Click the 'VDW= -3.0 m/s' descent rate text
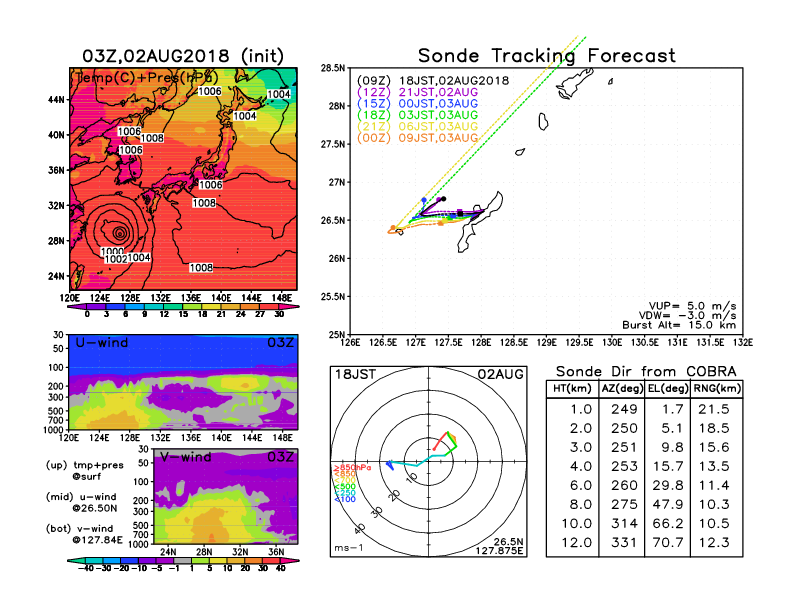Image resolution: width=792 pixels, height=612 pixels. [x=688, y=316]
